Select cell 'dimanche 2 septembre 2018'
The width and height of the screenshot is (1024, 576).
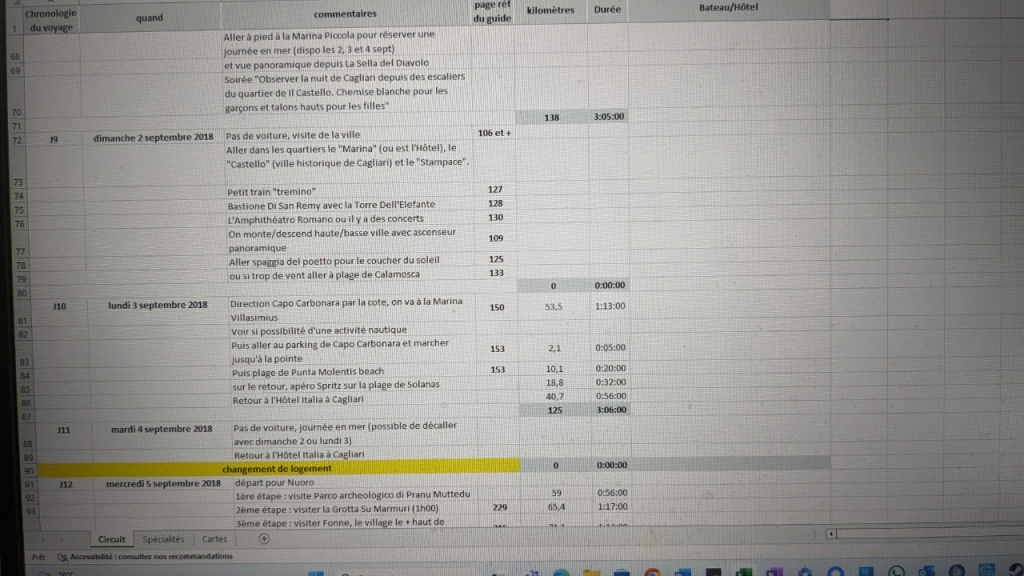[x=153, y=138]
